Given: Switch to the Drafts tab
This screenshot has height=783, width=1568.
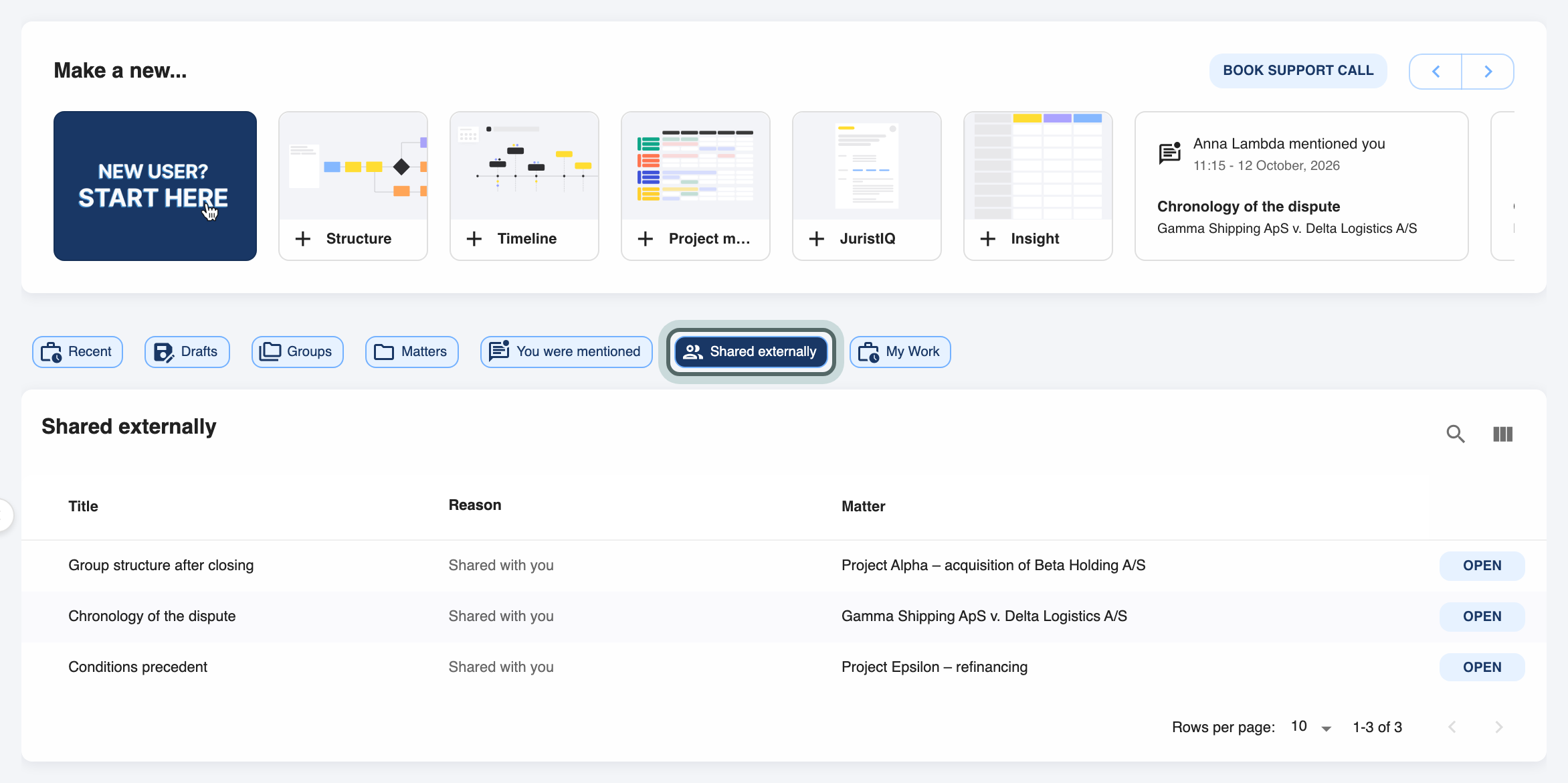Looking at the screenshot, I should pos(187,352).
